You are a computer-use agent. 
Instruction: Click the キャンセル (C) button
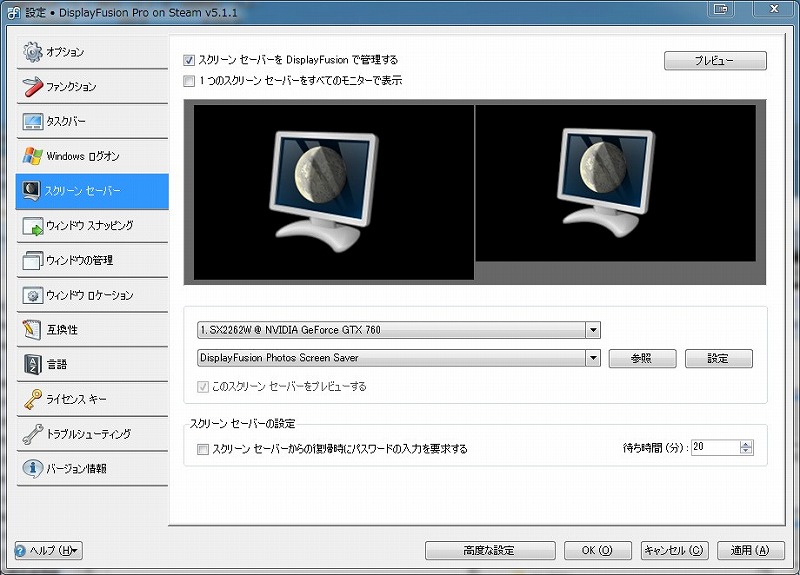coord(674,551)
